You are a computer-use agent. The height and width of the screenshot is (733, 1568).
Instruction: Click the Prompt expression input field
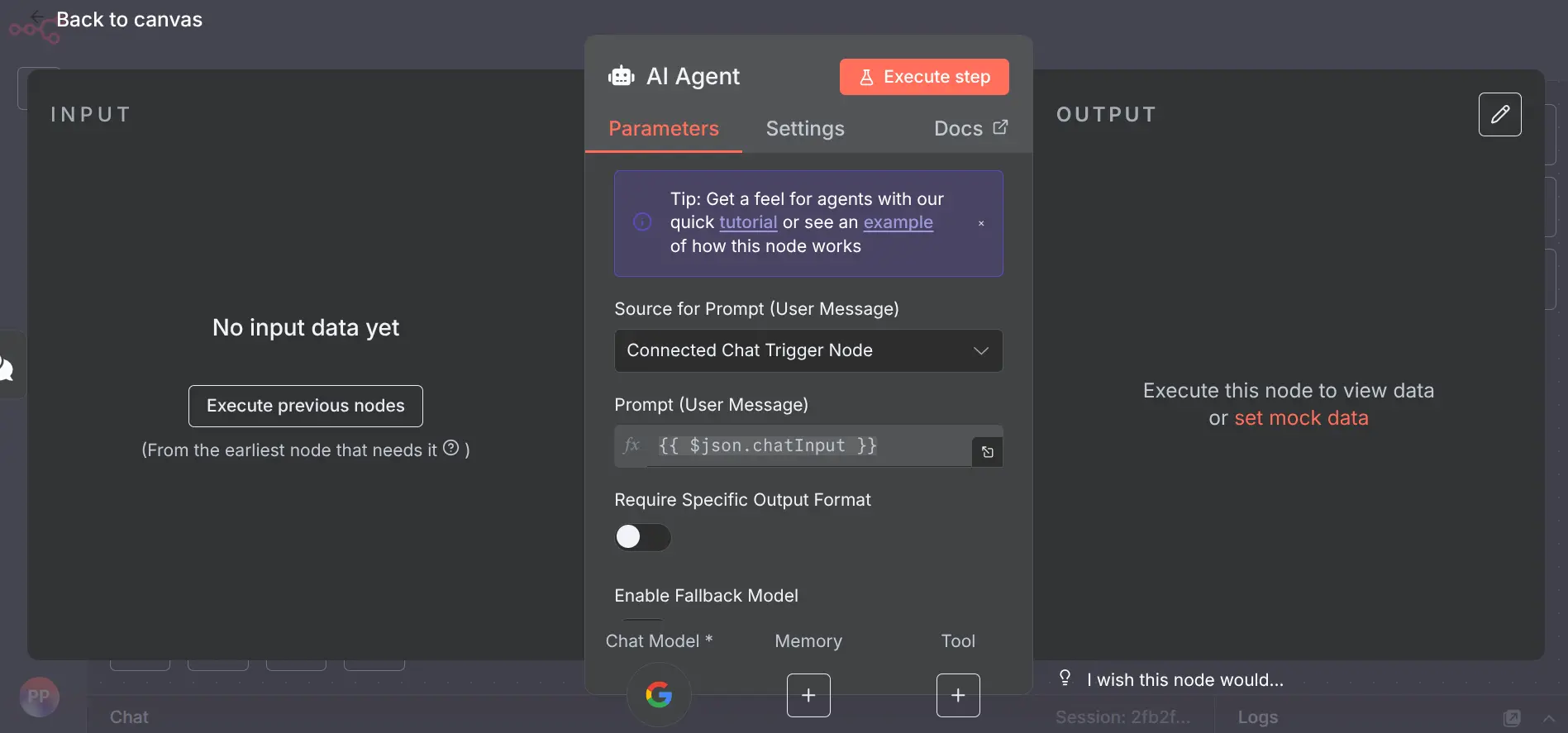pyautogui.click(x=810, y=446)
